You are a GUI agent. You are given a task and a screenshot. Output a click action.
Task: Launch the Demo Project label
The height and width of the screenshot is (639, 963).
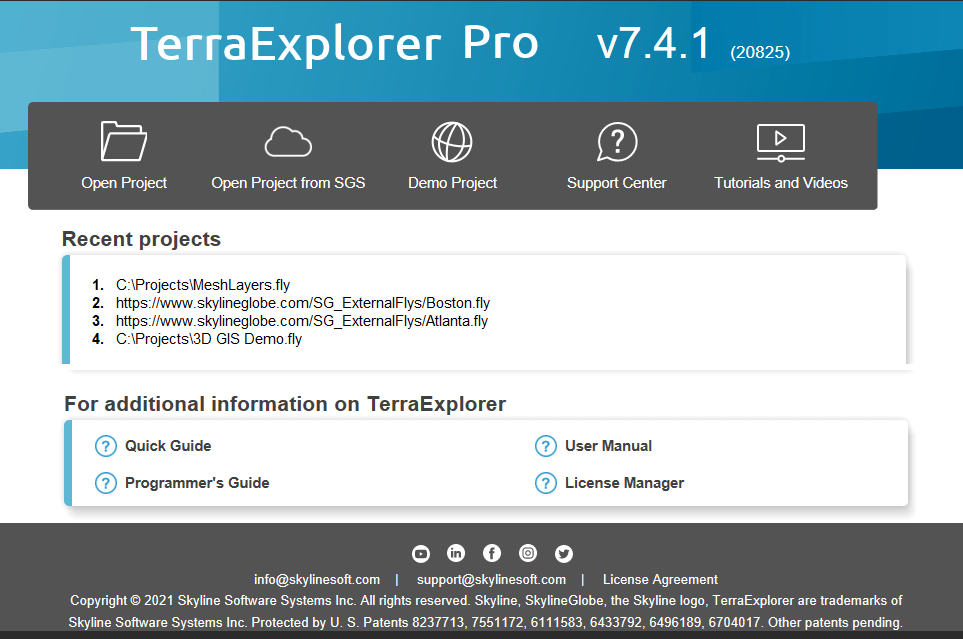pyautogui.click(x=453, y=183)
